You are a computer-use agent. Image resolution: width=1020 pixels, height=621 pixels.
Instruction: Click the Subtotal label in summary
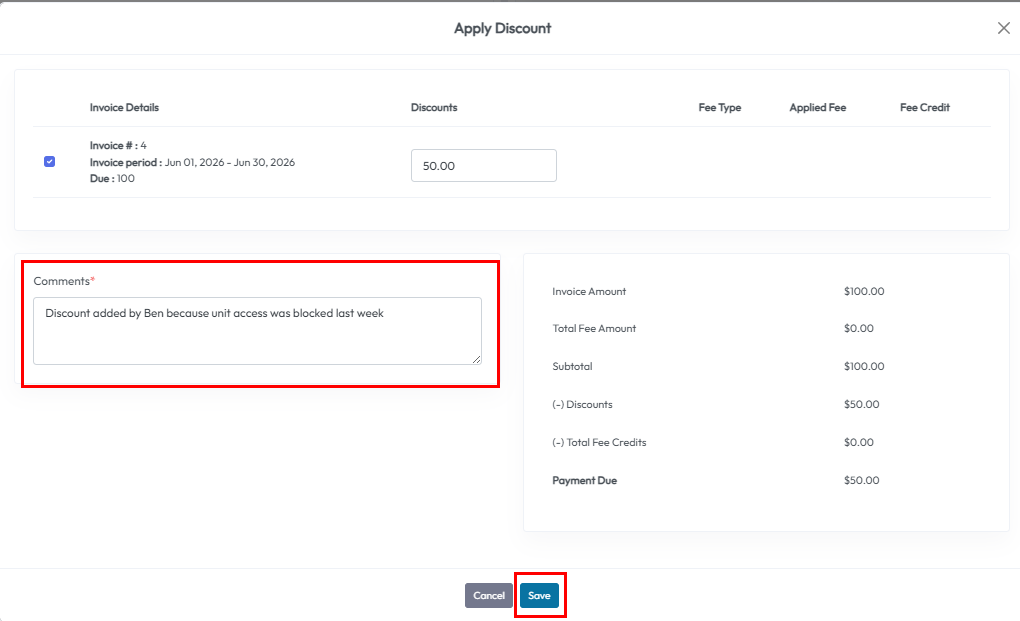pos(573,367)
